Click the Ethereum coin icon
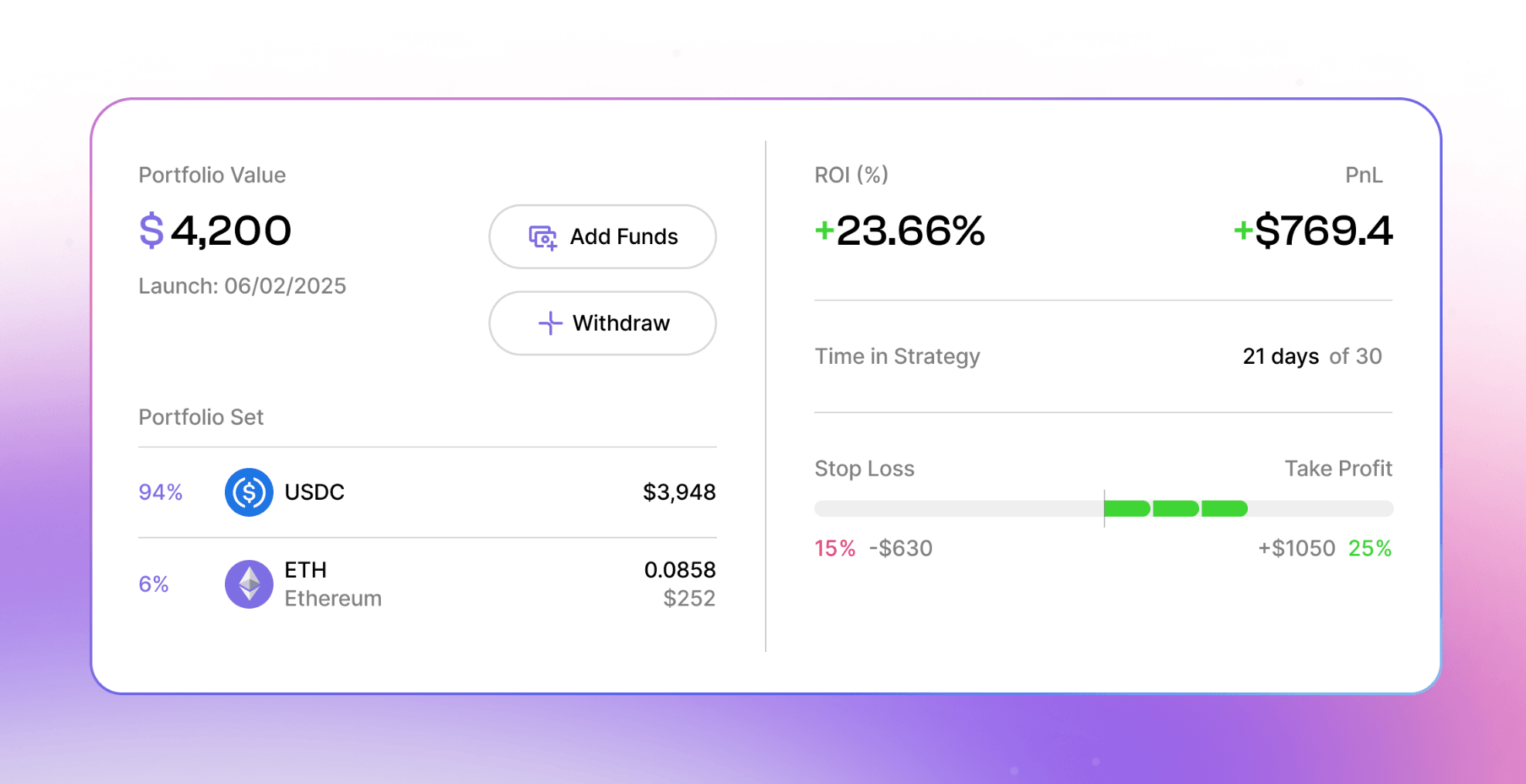1526x784 pixels. (x=249, y=584)
